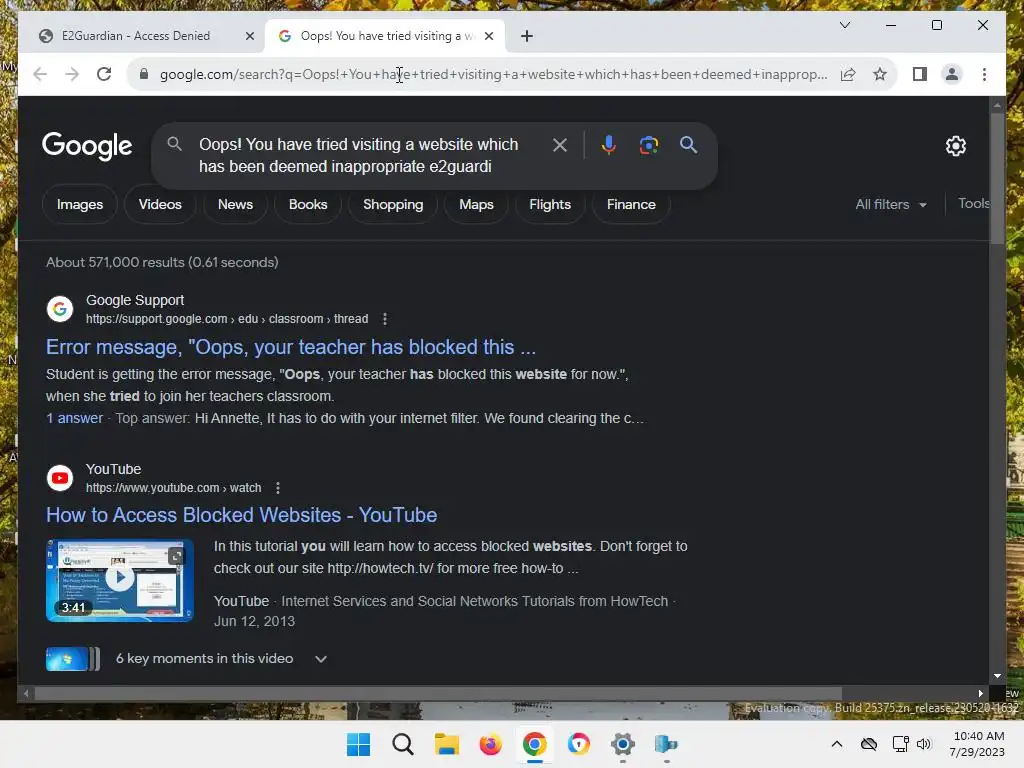Viewport: 1024px width, 768px height.
Task: Expand the All filters dropdown
Action: tap(891, 204)
